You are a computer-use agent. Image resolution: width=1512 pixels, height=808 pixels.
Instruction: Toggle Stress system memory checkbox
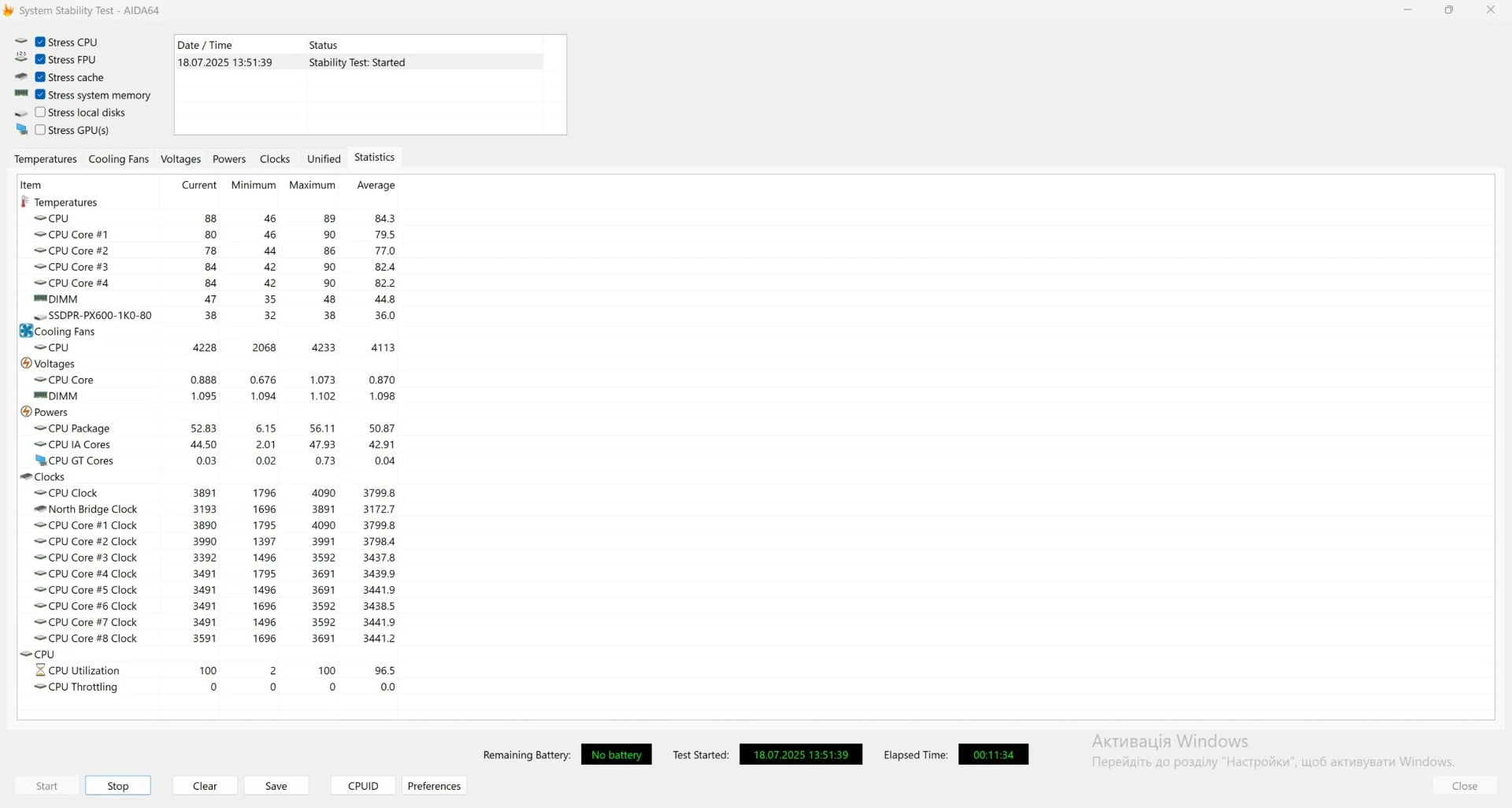(x=40, y=95)
